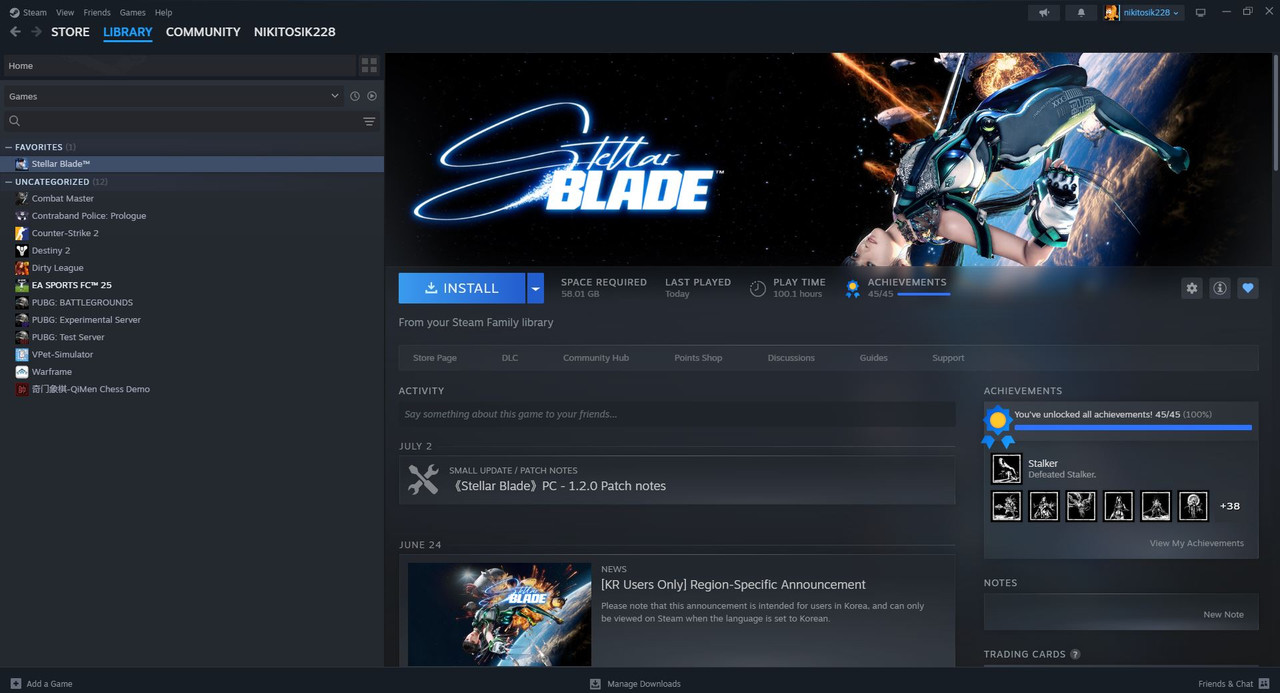Open advanced filter sliders icon
Screen dimensions: 1280x693
point(369,121)
